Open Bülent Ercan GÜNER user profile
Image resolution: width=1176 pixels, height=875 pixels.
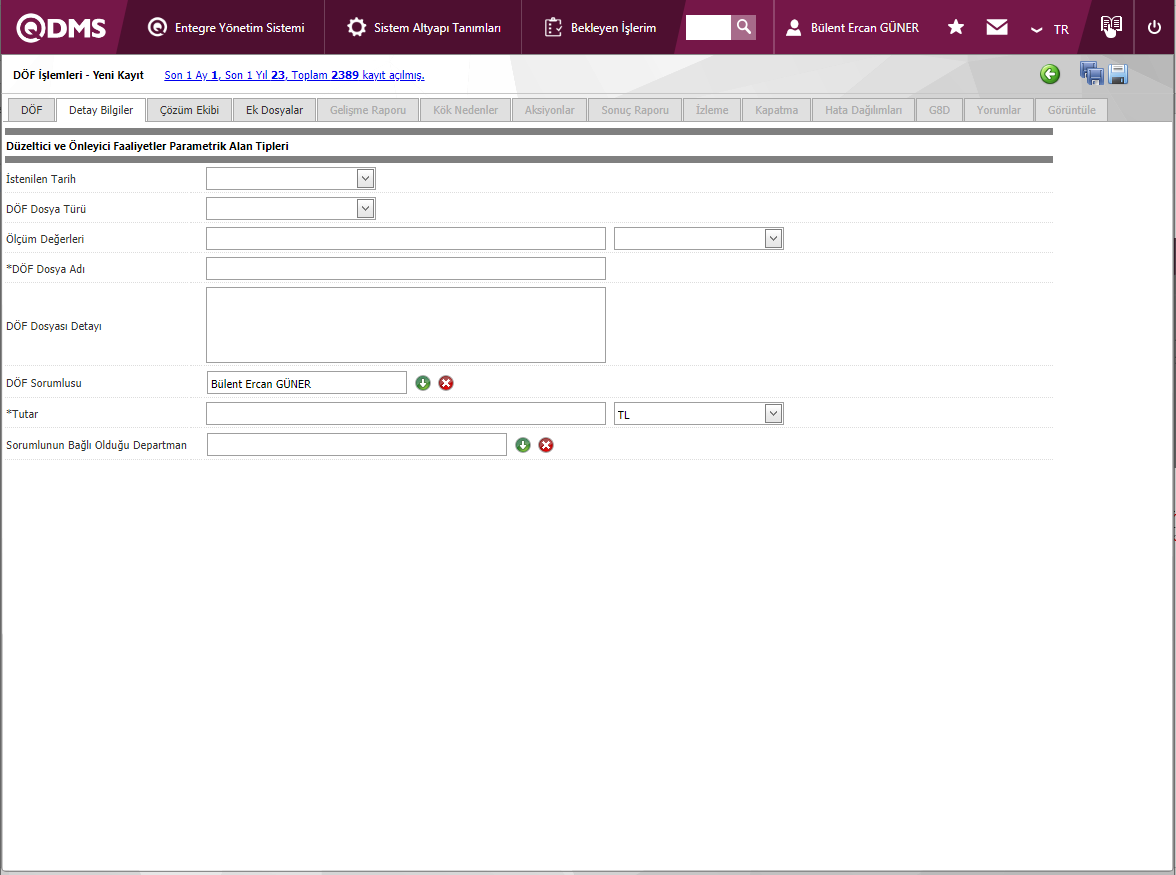point(852,28)
